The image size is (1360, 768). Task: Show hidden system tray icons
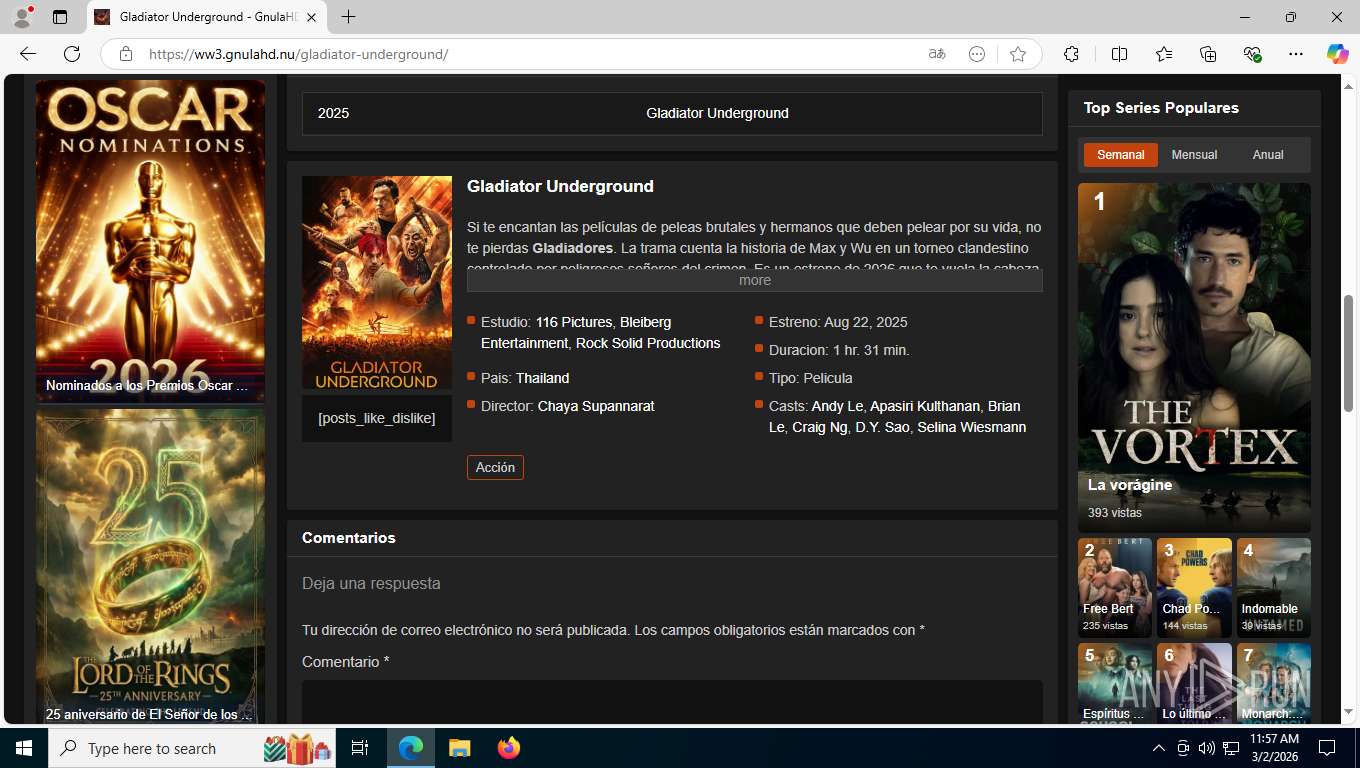[x=1159, y=748]
